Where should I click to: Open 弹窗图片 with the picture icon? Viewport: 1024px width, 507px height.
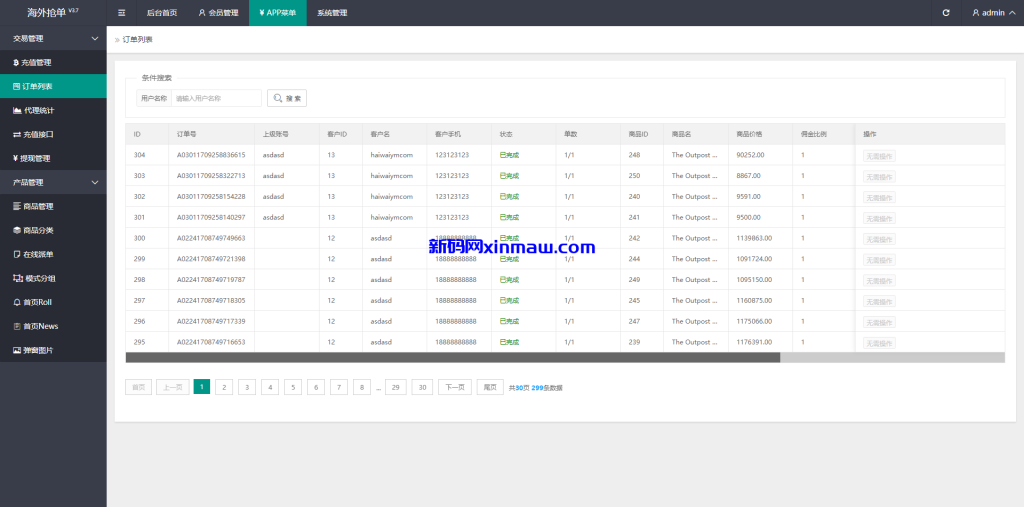pos(37,350)
